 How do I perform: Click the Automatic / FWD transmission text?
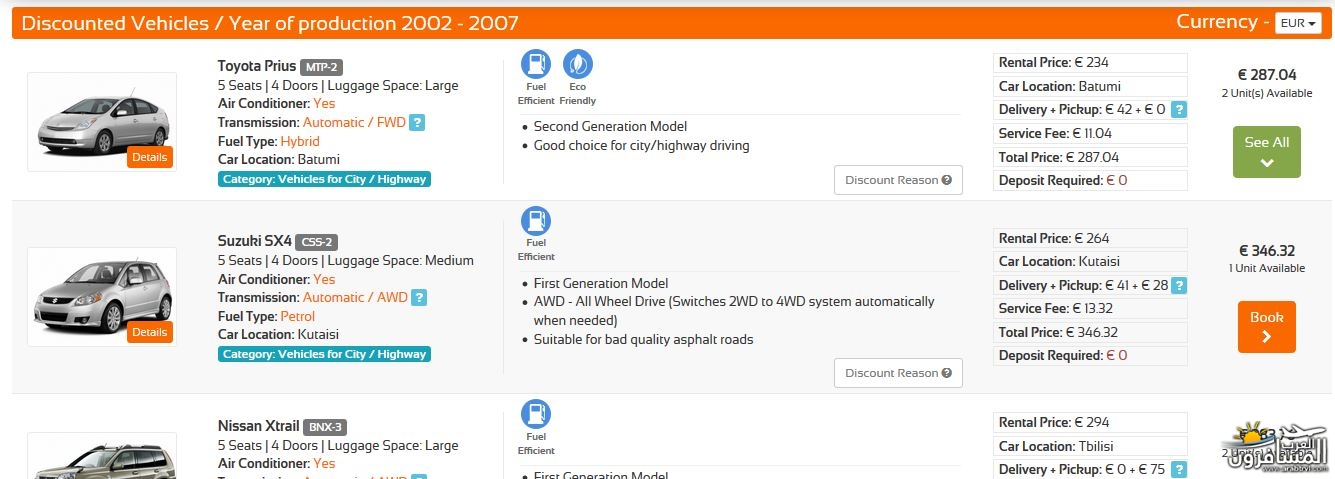354,123
